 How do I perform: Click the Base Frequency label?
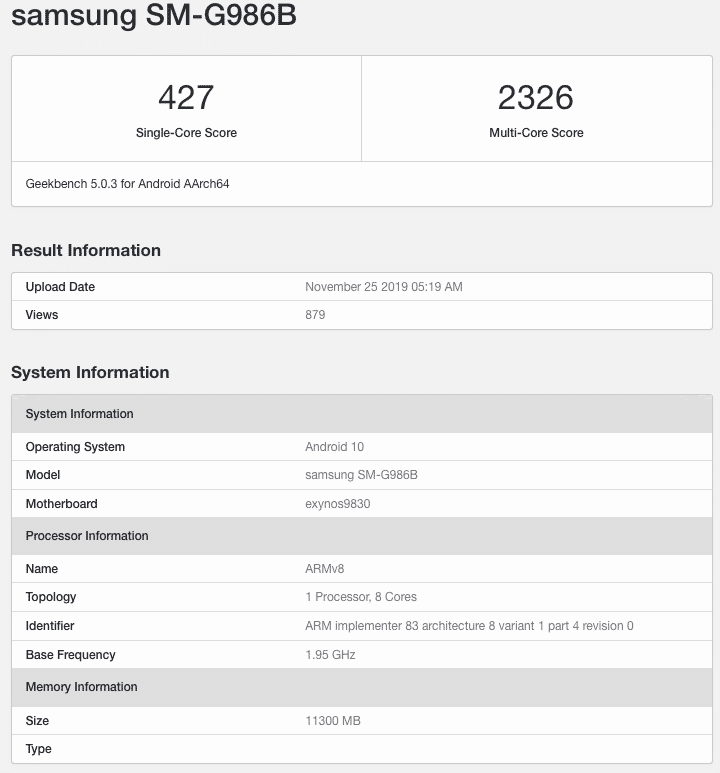(x=71, y=655)
